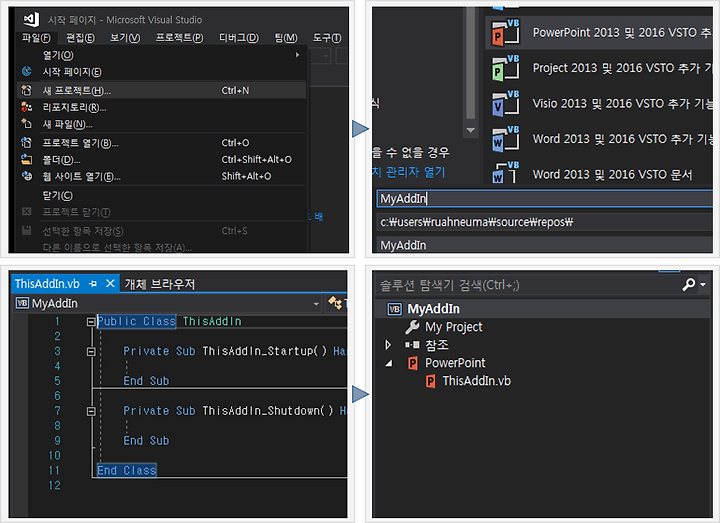The image size is (720, 523).
Task: Close the ThisAddIn.vb tab
Action: (x=110, y=284)
